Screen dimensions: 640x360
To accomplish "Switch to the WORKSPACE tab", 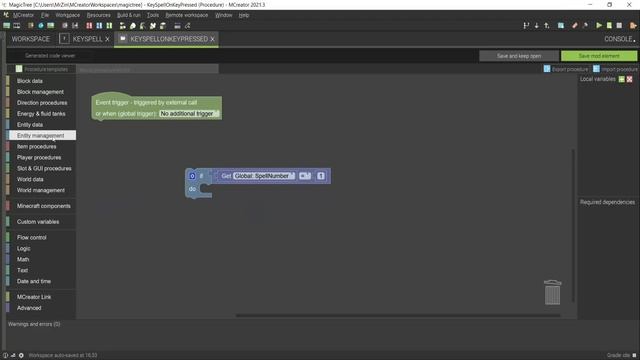I will 31,39.
